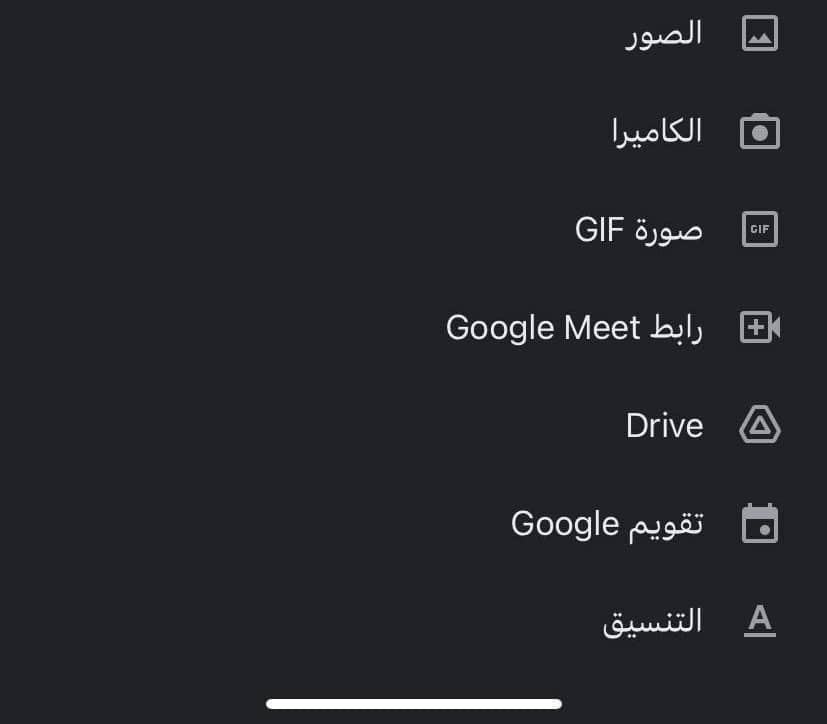Tap the home indicator bar

click(x=414, y=704)
